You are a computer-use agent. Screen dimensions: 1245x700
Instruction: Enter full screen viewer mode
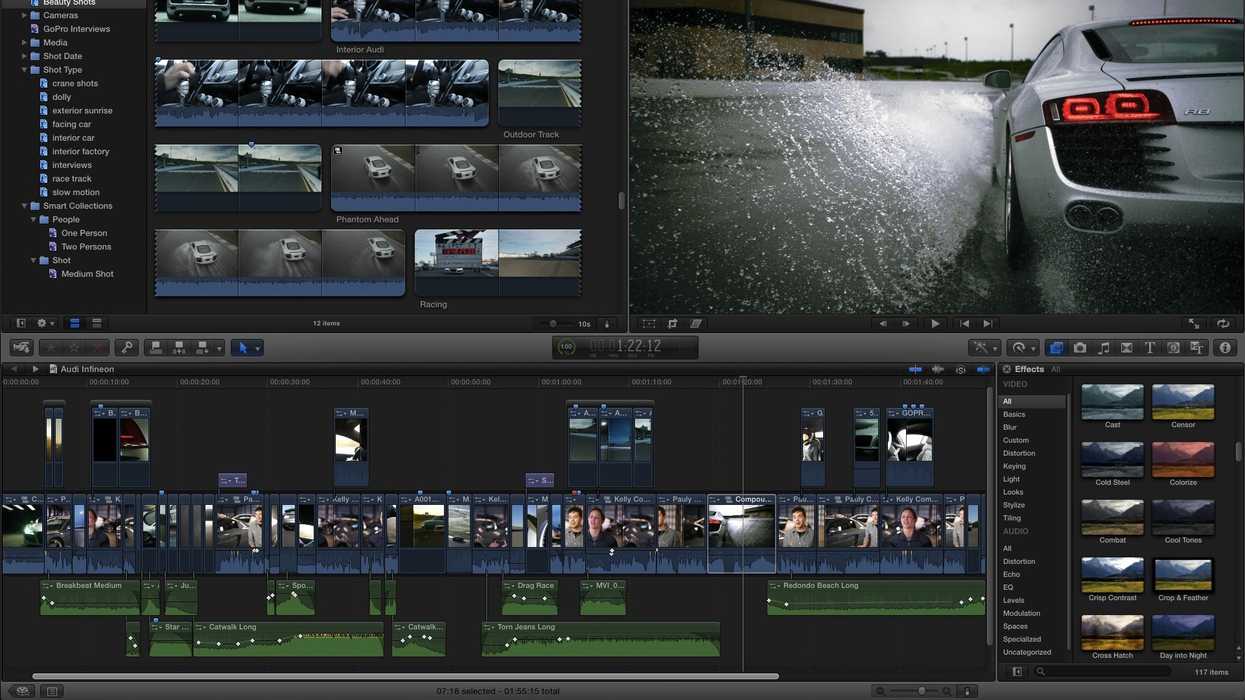coord(1194,324)
